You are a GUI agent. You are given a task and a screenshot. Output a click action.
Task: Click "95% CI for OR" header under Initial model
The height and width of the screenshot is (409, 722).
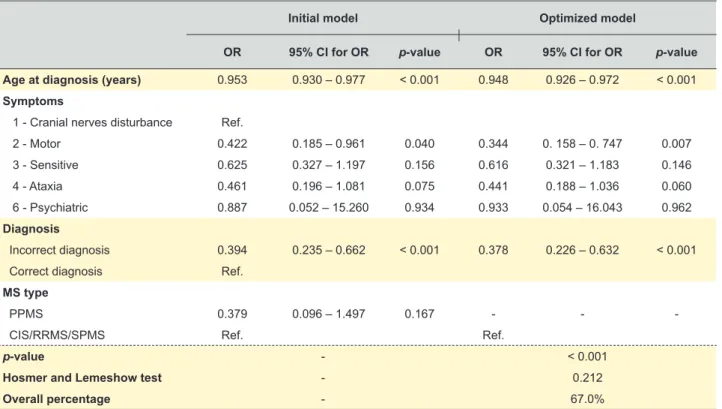click(x=329, y=52)
